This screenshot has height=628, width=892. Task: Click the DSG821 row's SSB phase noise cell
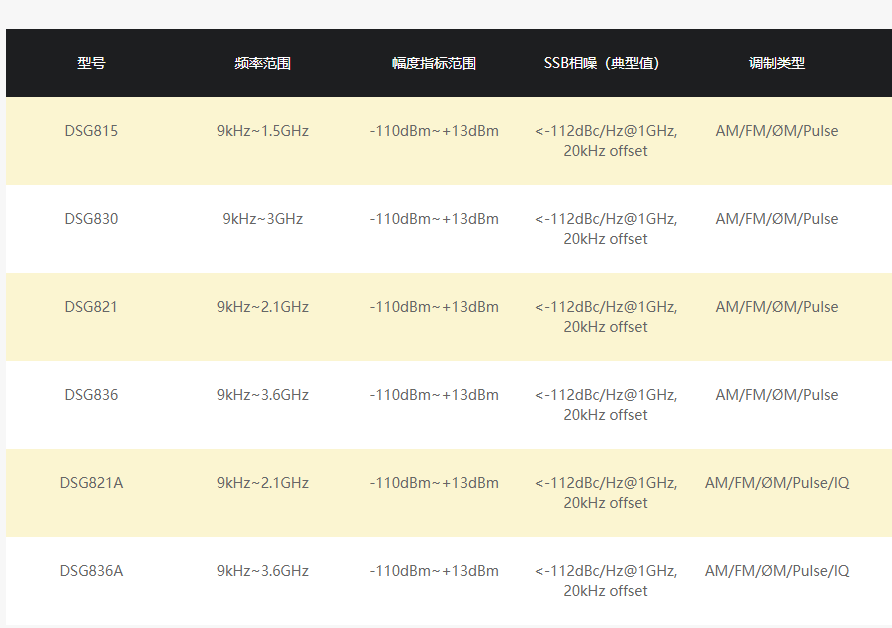pos(605,317)
